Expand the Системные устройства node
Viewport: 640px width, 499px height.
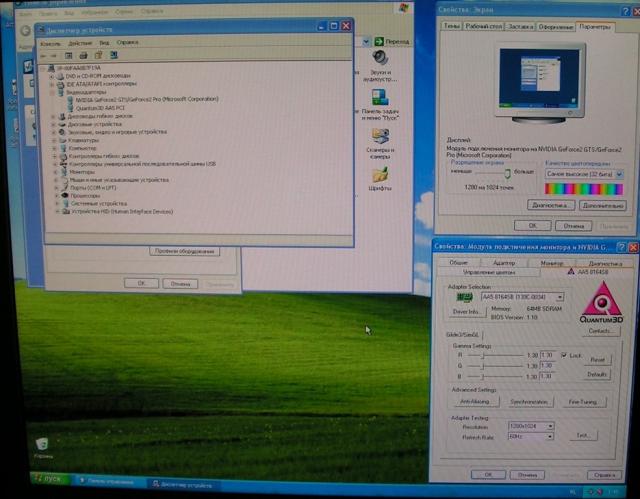pyautogui.click(x=57, y=204)
